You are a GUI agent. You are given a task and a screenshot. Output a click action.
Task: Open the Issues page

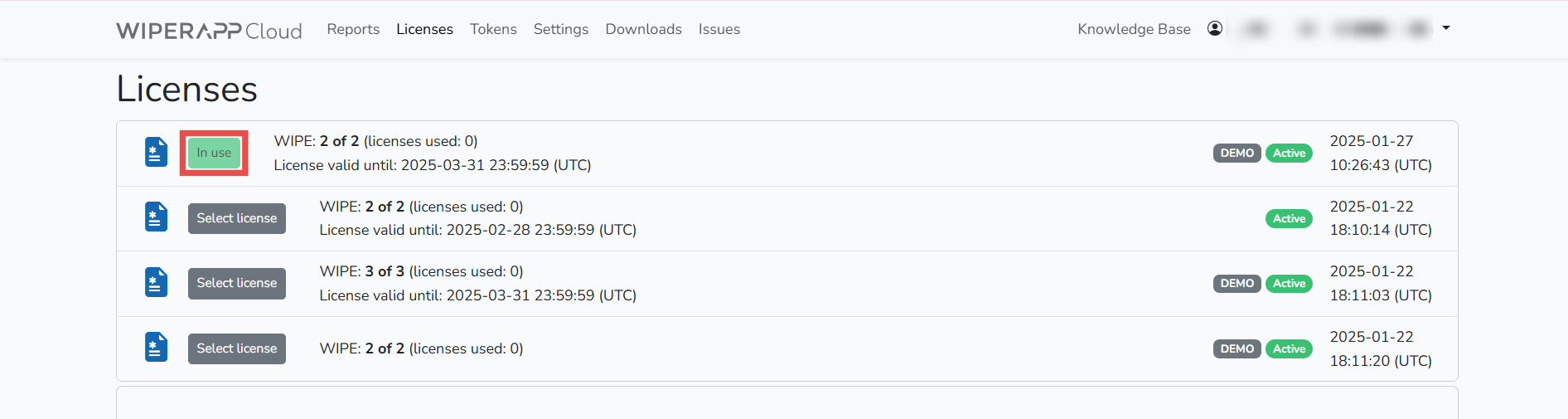[719, 29]
